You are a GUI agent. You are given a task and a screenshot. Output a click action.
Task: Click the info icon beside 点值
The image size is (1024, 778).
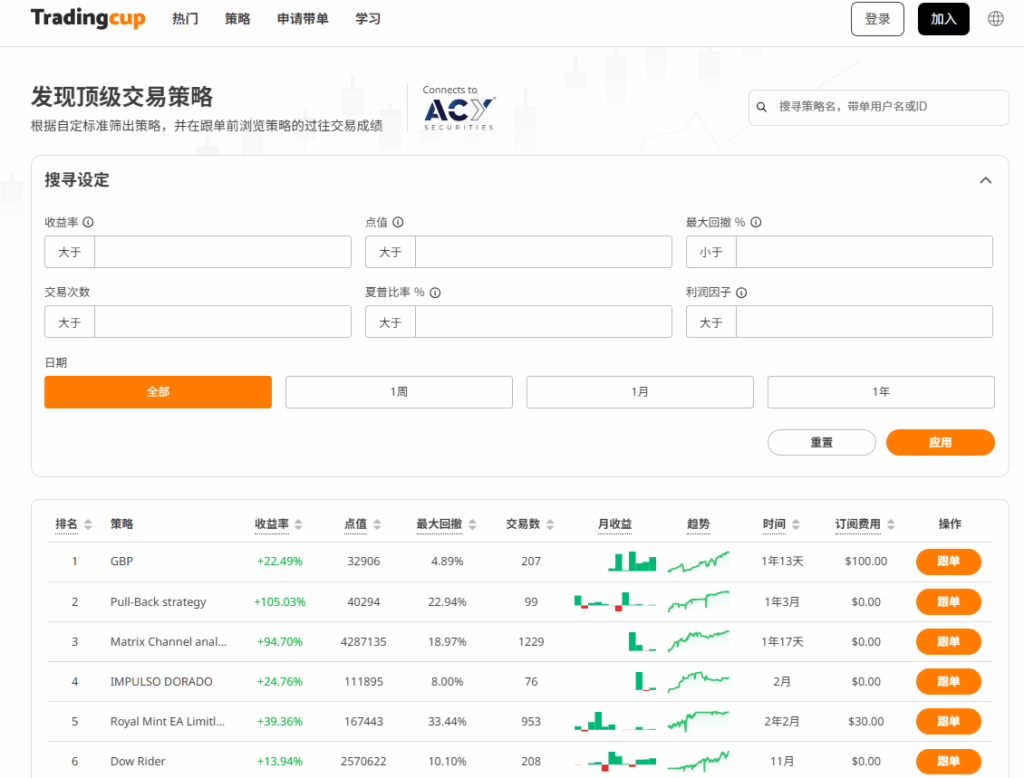click(x=398, y=223)
